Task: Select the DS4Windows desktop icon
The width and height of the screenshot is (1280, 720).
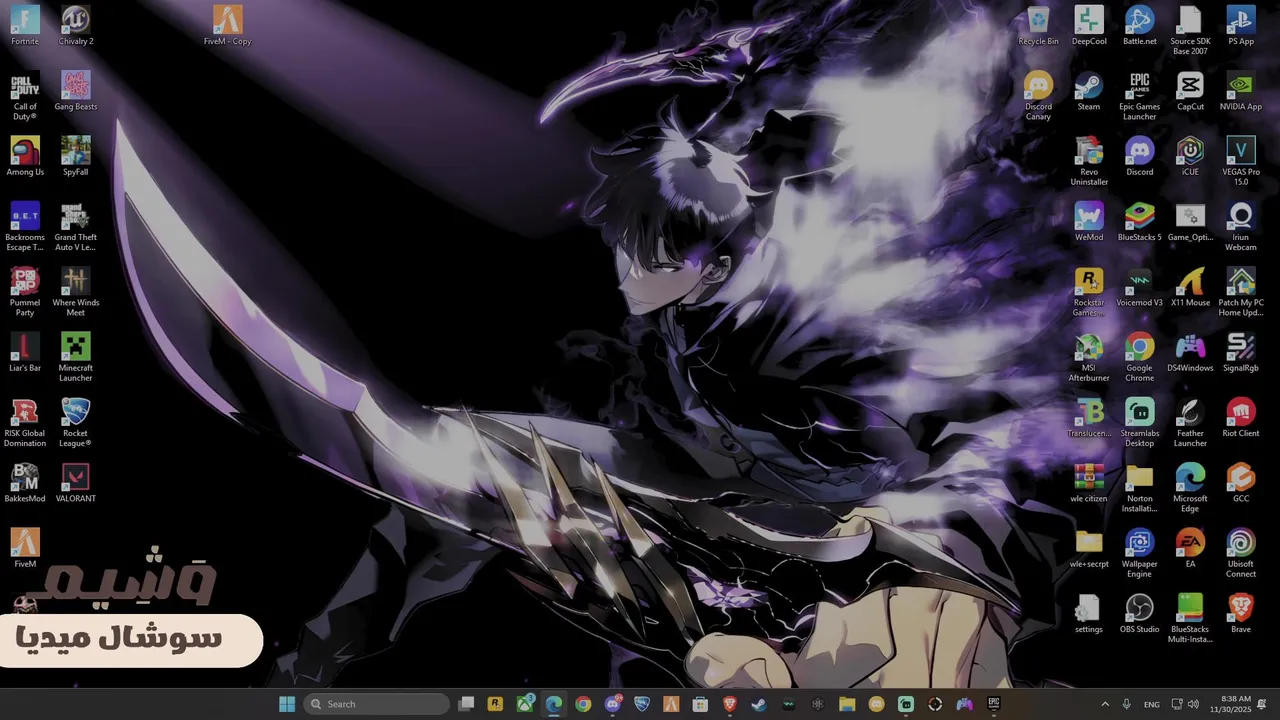Action: click(x=1190, y=352)
